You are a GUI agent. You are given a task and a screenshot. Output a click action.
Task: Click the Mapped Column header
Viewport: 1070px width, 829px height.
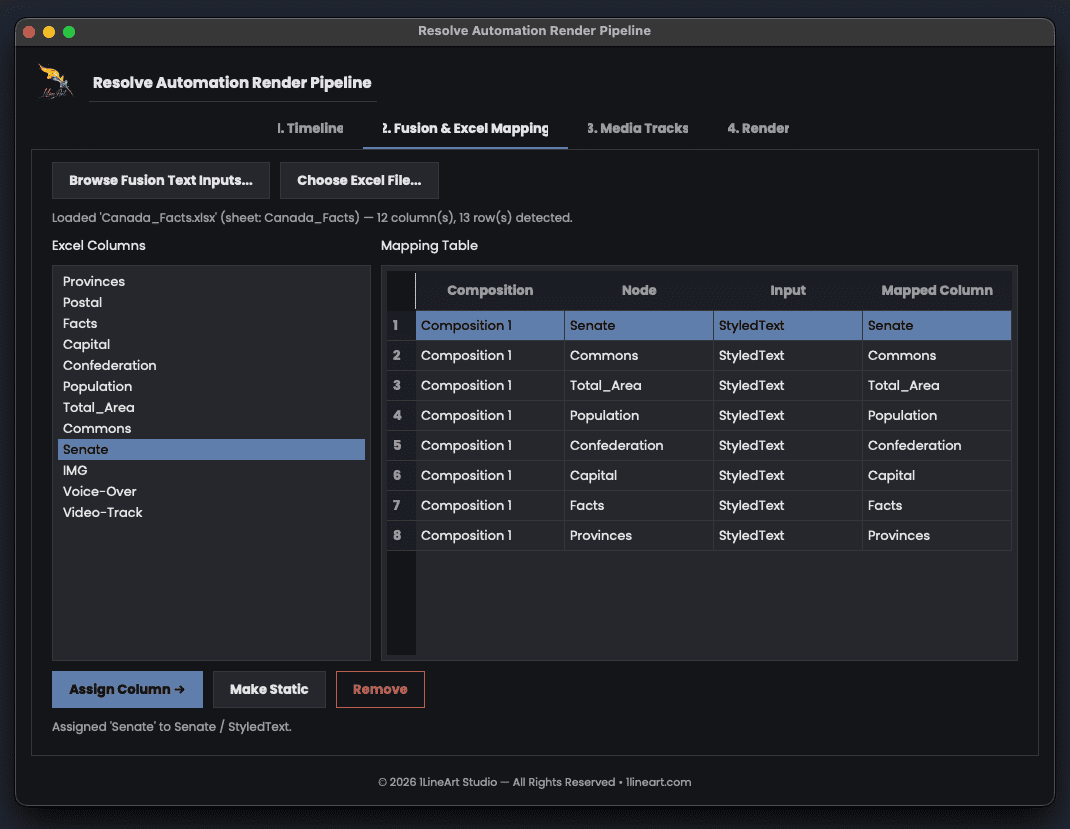[x=937, y=291]
